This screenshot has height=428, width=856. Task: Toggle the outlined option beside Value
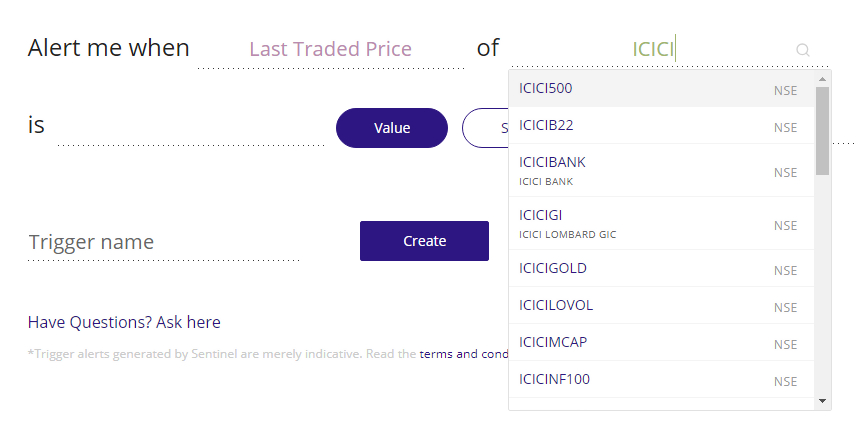coord(485,128)
